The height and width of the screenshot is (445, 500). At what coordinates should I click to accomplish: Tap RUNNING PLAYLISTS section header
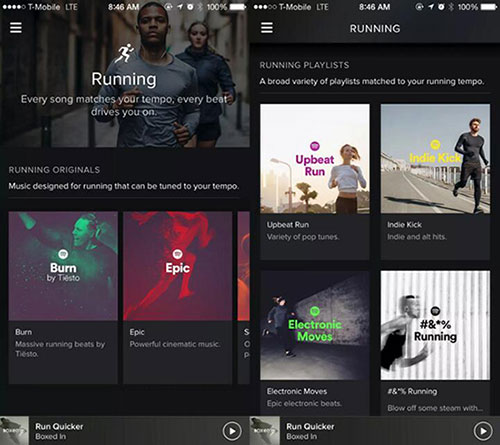click(x=304, y=65)
